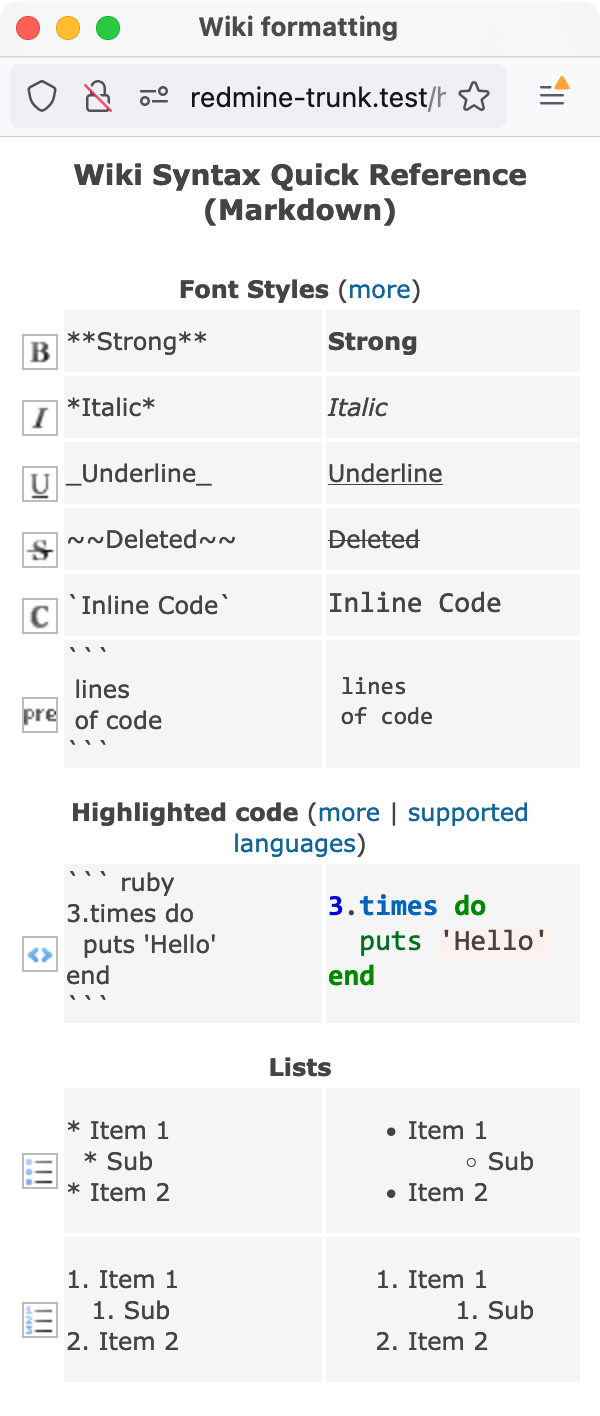Open the 'supported languages' link
The image size is (600, 1416).
pos(380,828)
